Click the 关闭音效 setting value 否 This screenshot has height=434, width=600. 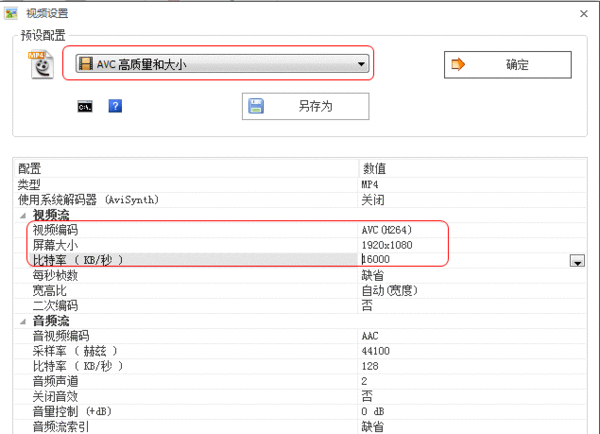[x=366, y=396]
